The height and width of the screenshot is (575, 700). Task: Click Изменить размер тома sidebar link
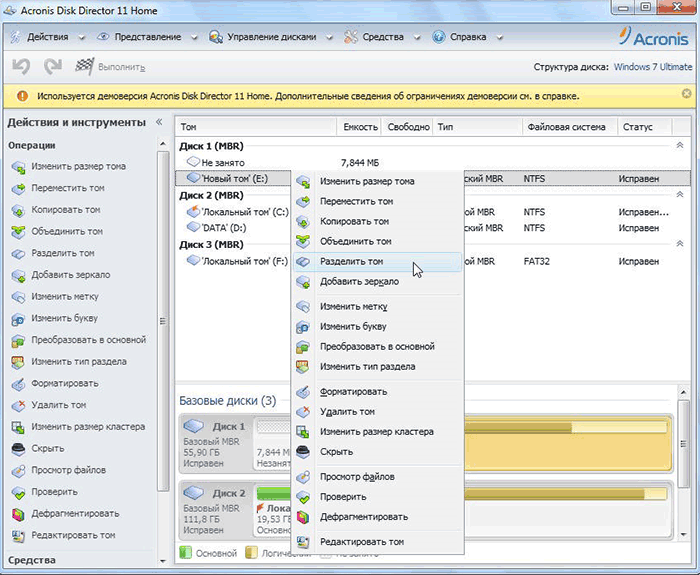[x=79, y=167]
